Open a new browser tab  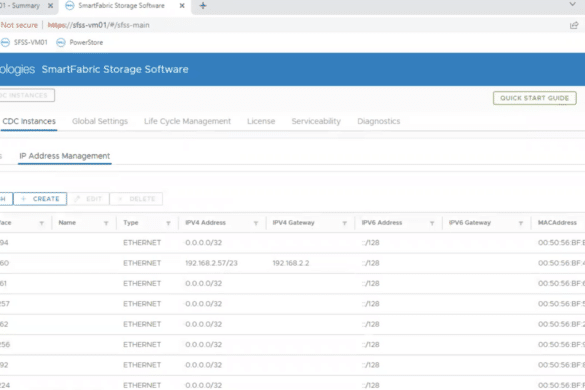tap(203, 6)
